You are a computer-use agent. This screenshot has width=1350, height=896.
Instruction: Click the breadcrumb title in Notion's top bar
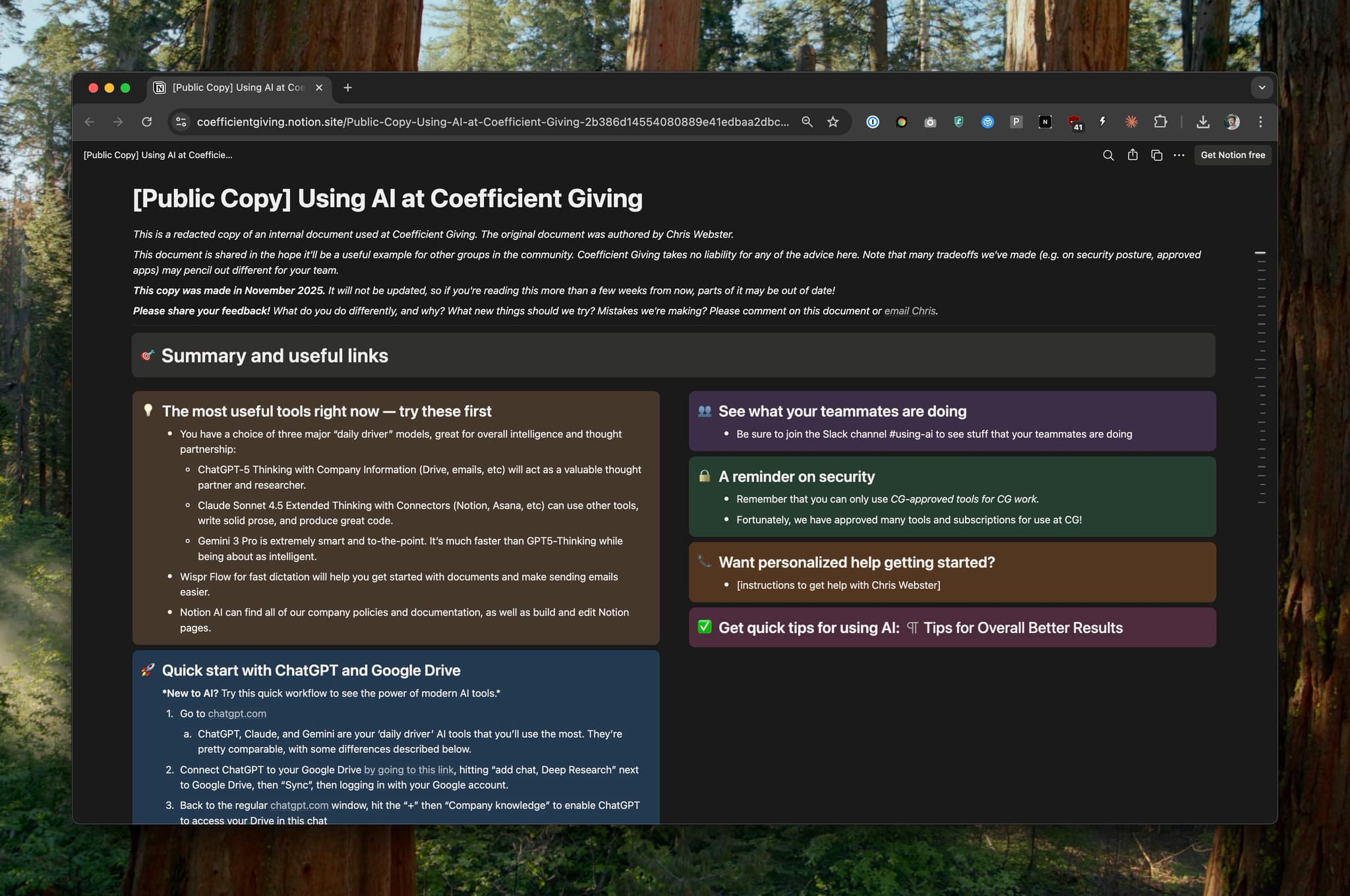tap(158, 155)
